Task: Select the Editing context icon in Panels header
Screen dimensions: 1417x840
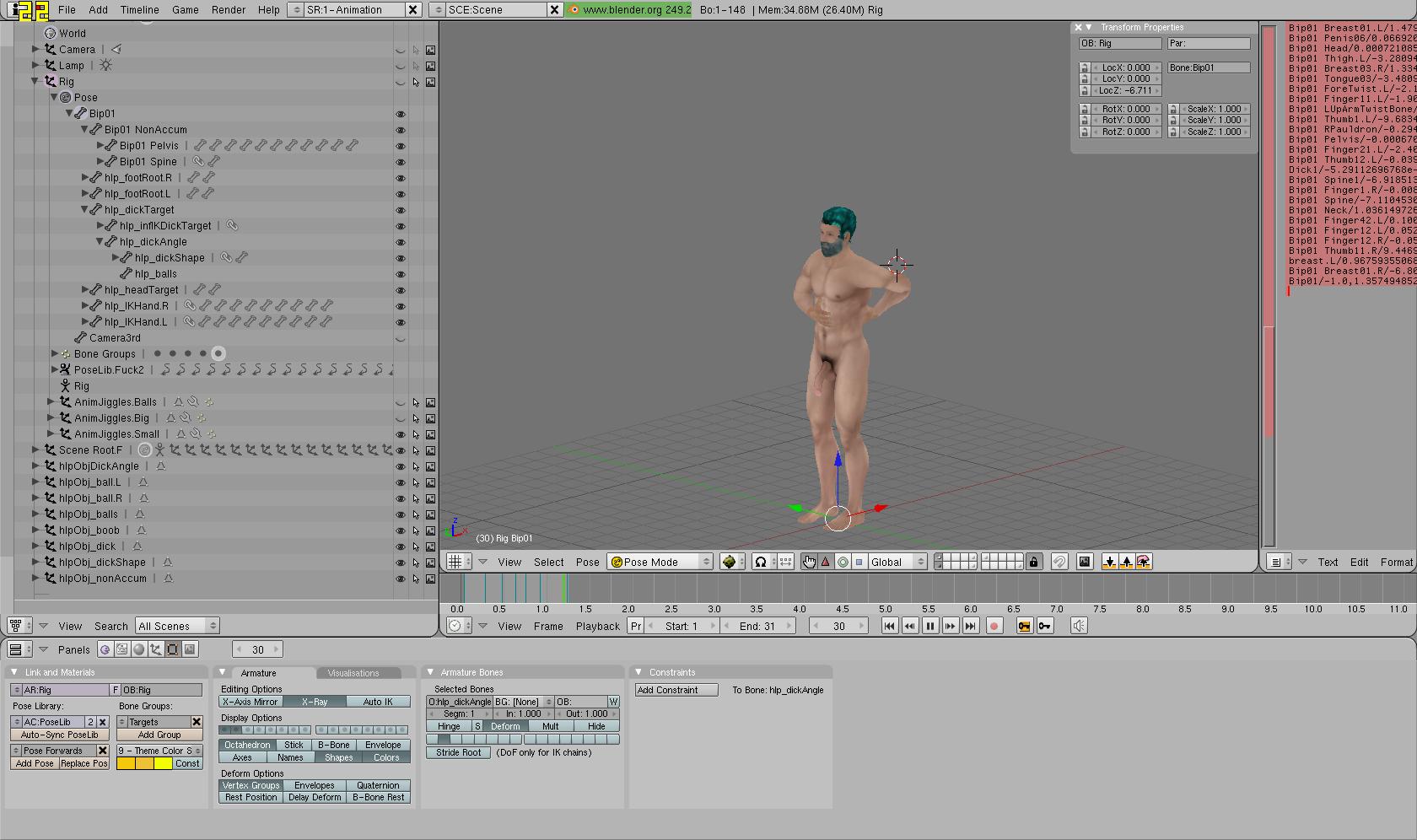Action: (x=173, y=649)
